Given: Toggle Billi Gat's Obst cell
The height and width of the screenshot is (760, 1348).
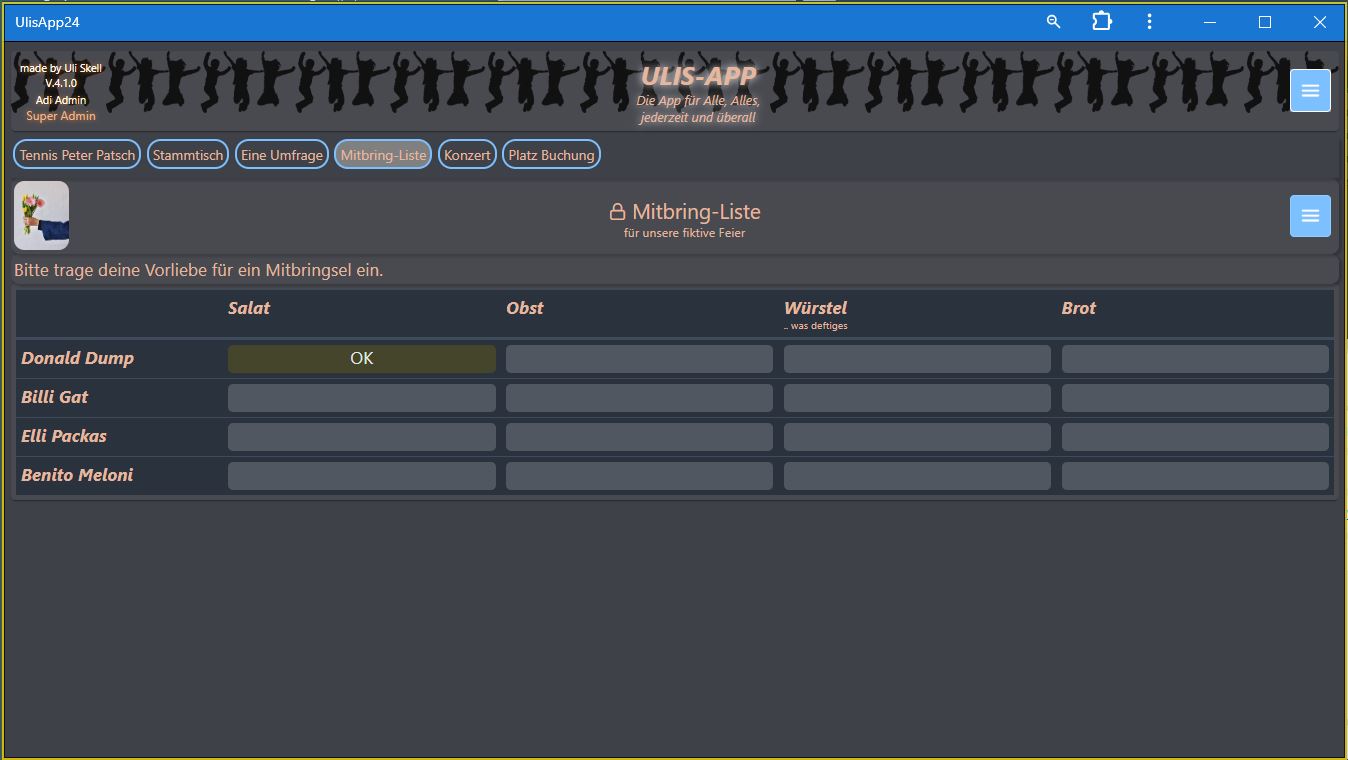Looking at the screenshot, I should click(639, 398).
